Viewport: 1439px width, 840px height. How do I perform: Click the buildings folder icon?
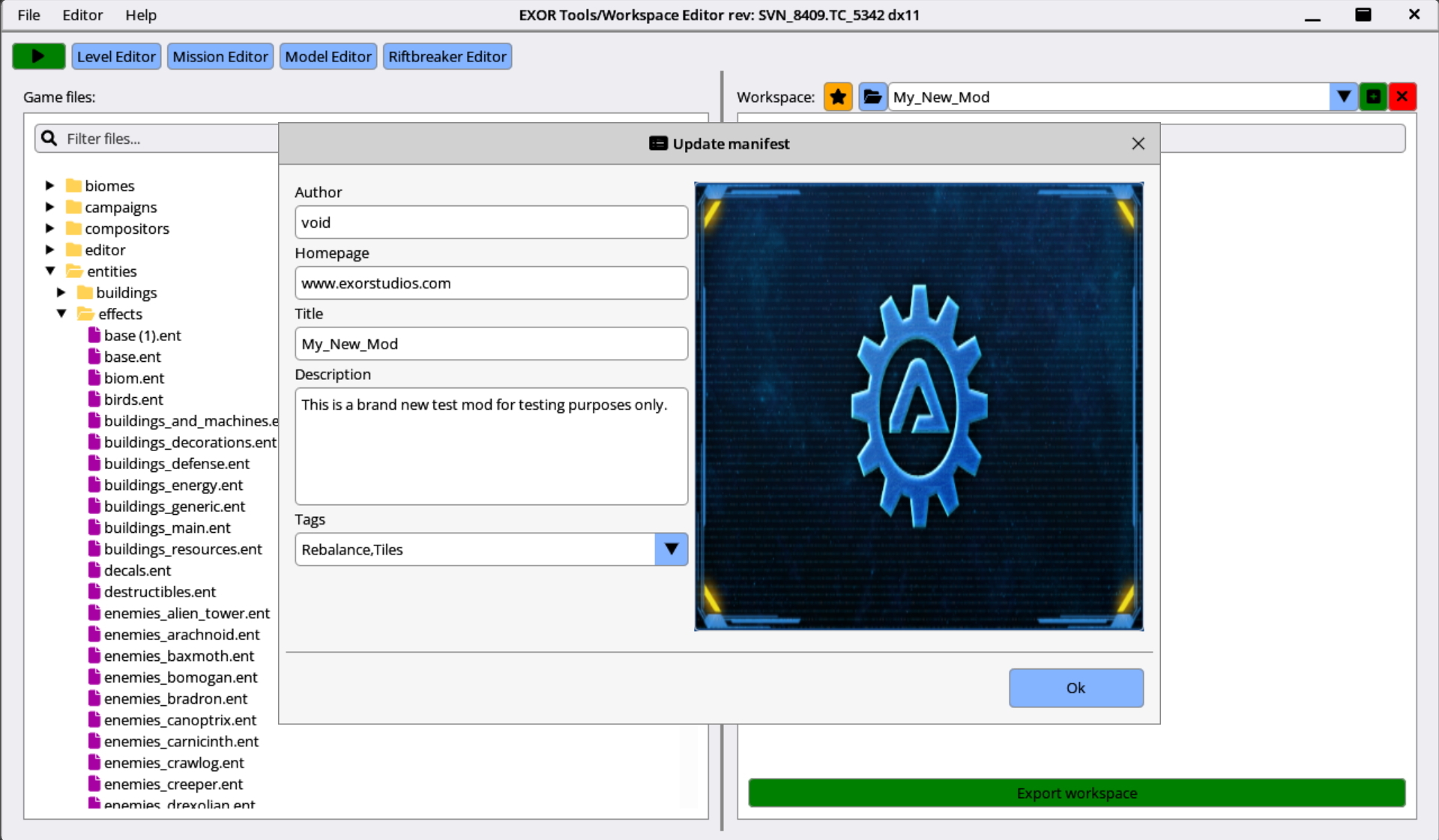coord(85,292)
